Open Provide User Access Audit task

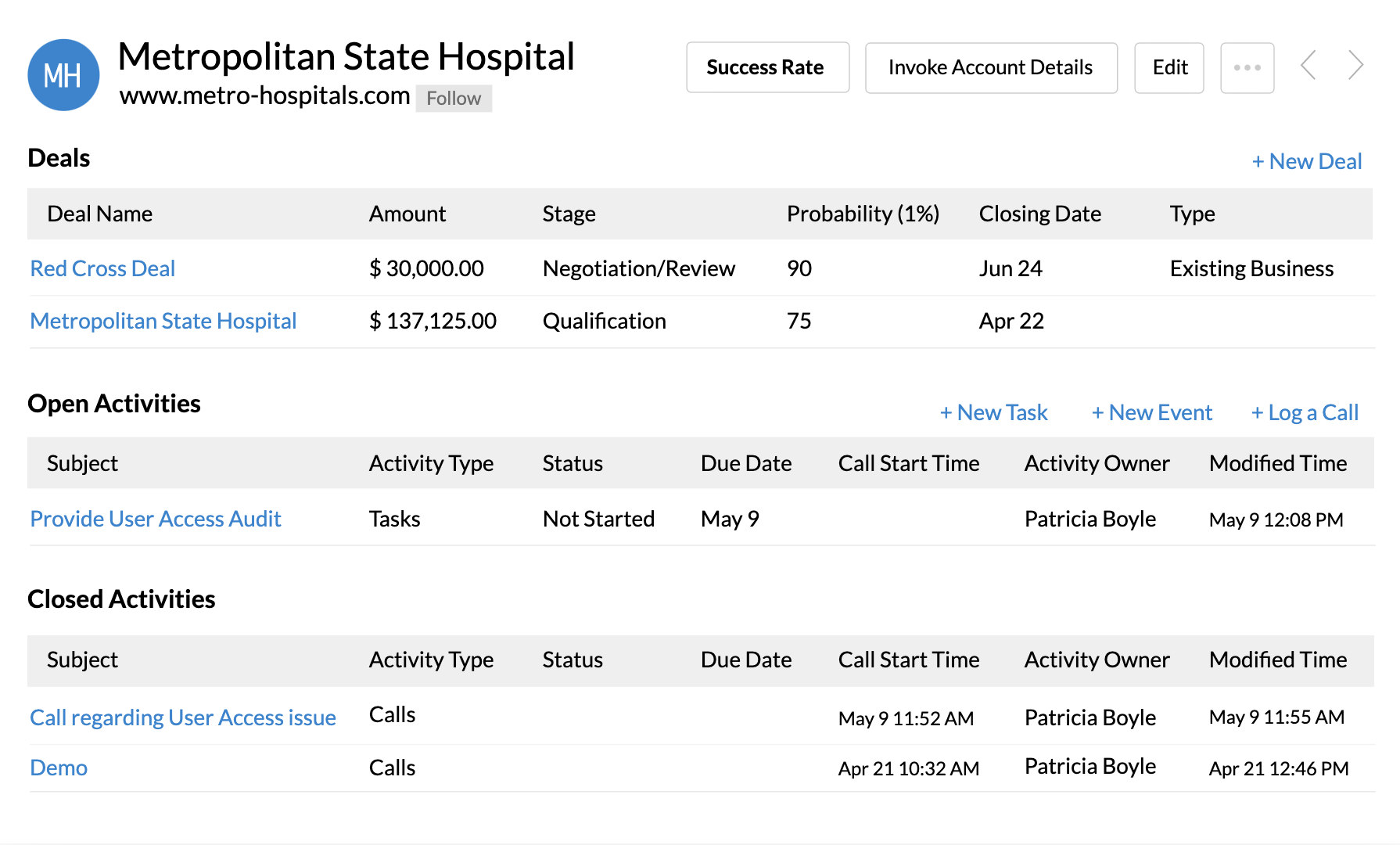coord(156,519)
